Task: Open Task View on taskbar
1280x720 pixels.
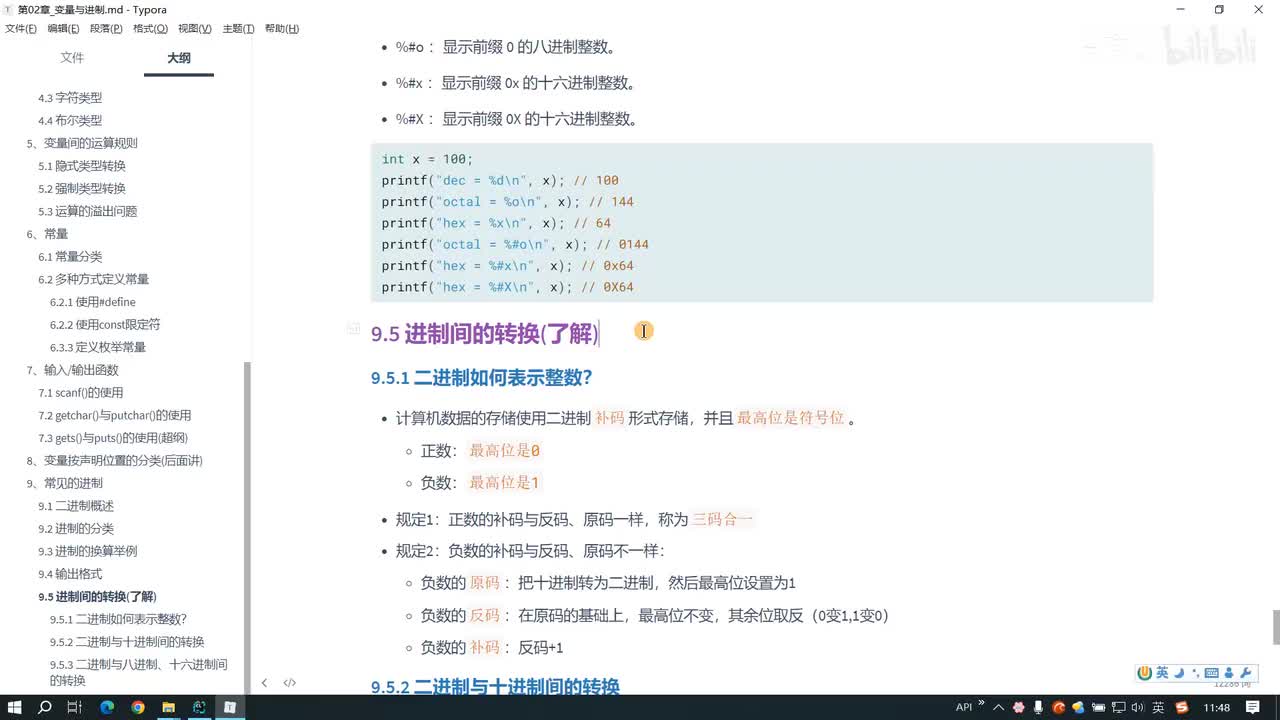Action: tap(74, 707)
